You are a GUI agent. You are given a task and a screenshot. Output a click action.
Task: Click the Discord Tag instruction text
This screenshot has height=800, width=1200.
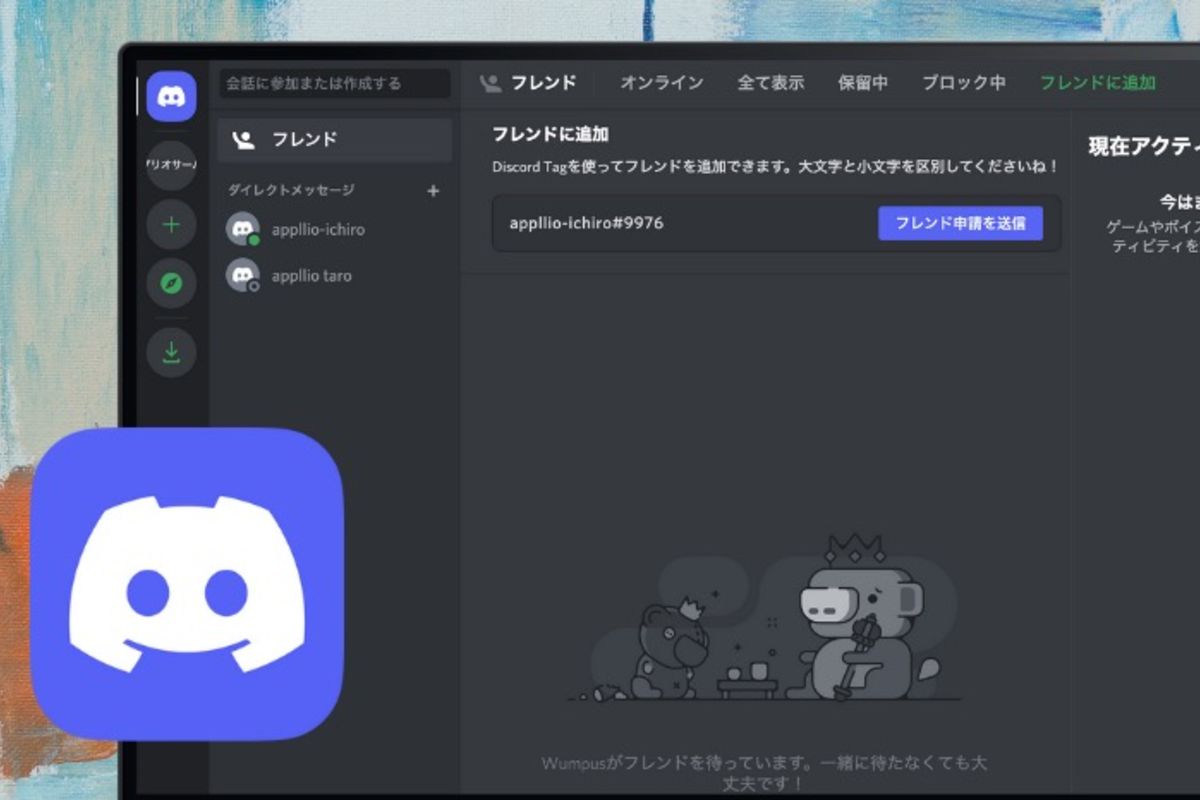(x=775, y=166)
